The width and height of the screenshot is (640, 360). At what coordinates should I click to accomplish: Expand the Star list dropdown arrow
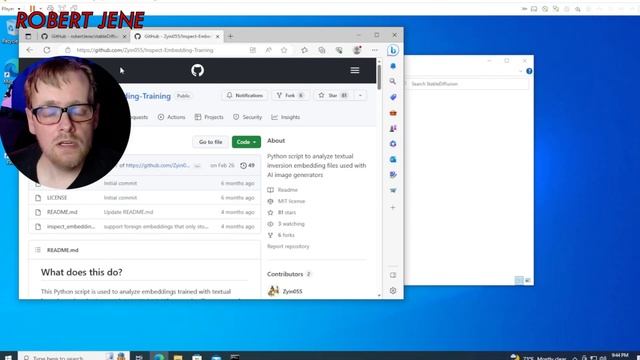click(x=360, y=95)
